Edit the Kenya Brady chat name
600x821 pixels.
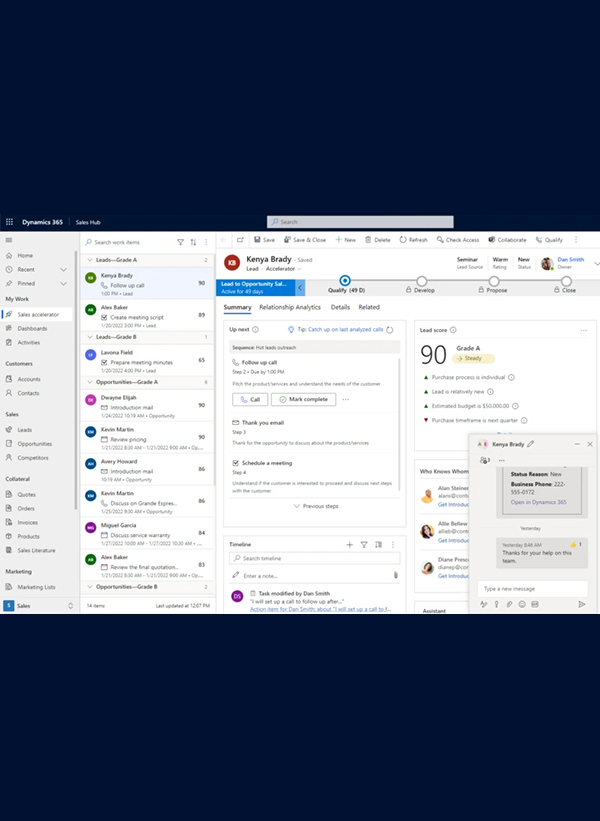[531, 444]
